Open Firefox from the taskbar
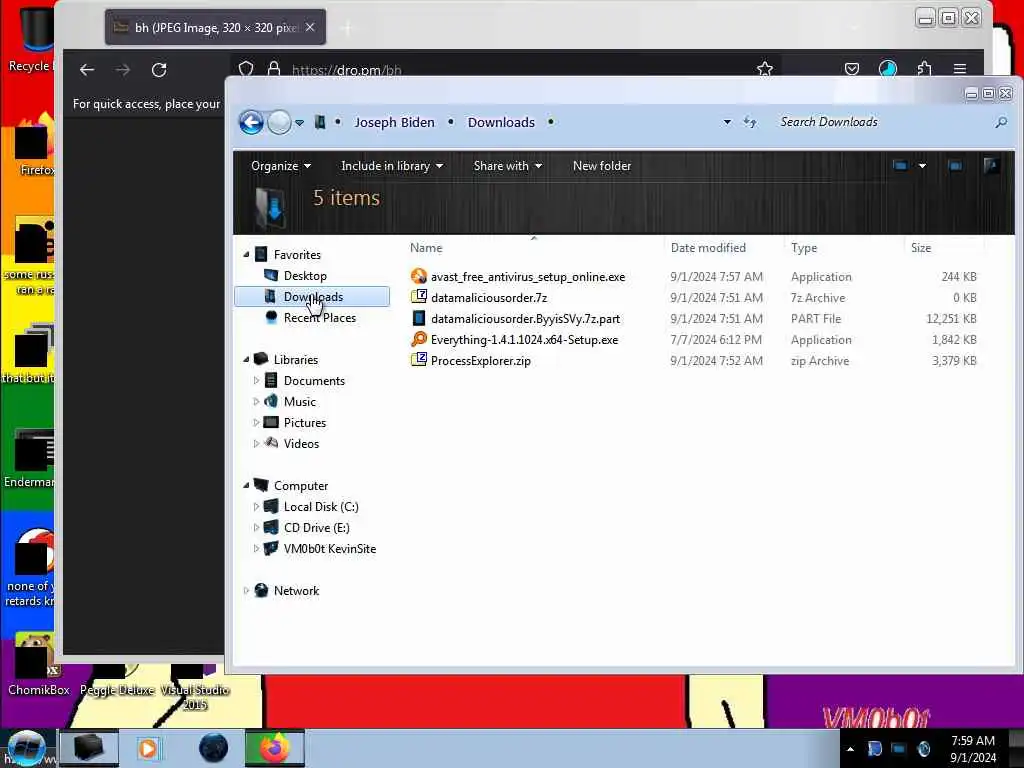The height and width of the screenshot is (768, 1024). tap(275, 748)
